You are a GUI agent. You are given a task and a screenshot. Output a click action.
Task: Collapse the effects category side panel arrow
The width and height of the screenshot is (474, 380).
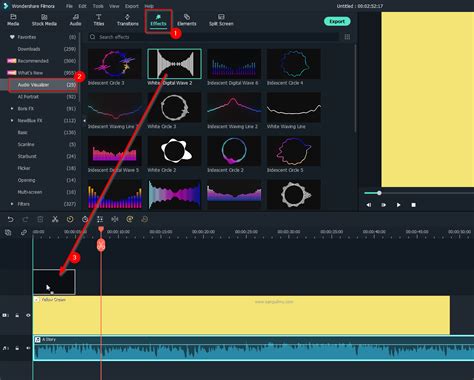pyautogui.click(x=84, y=120)
